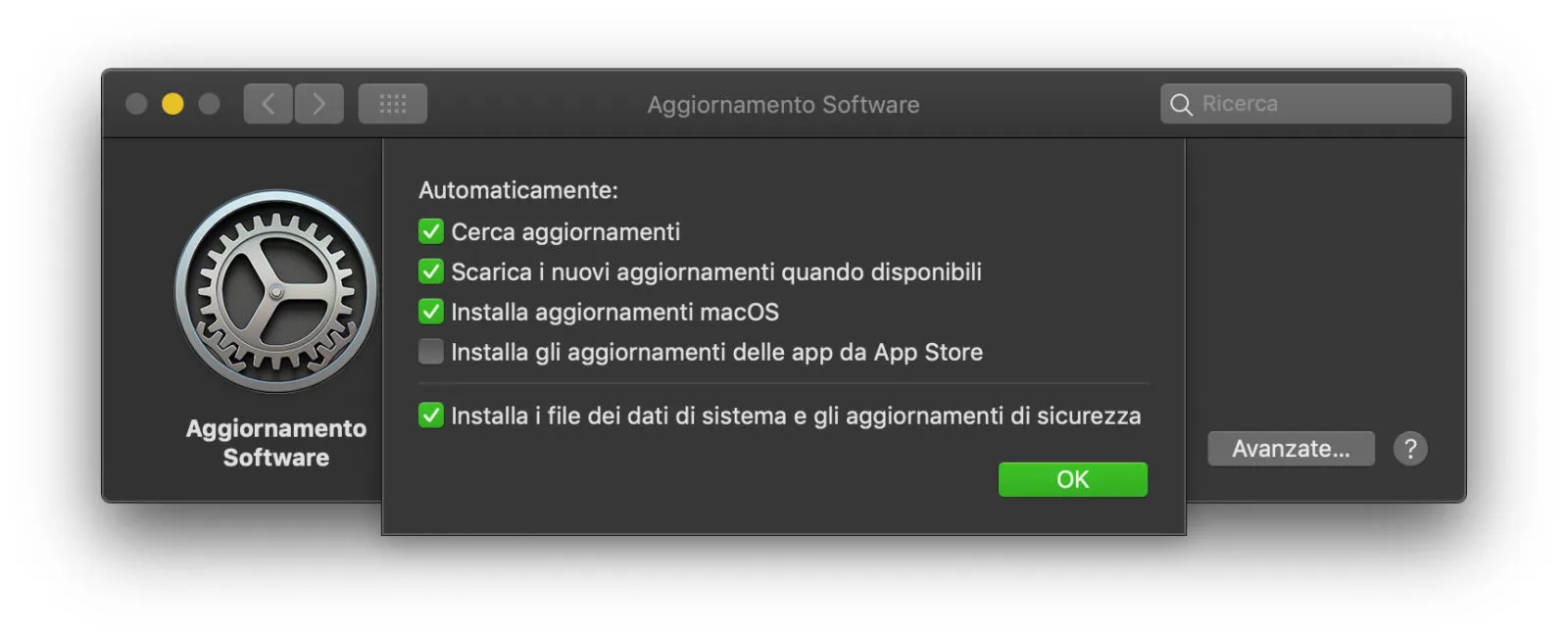Click the forward navigation arrow

coord(319,103)
